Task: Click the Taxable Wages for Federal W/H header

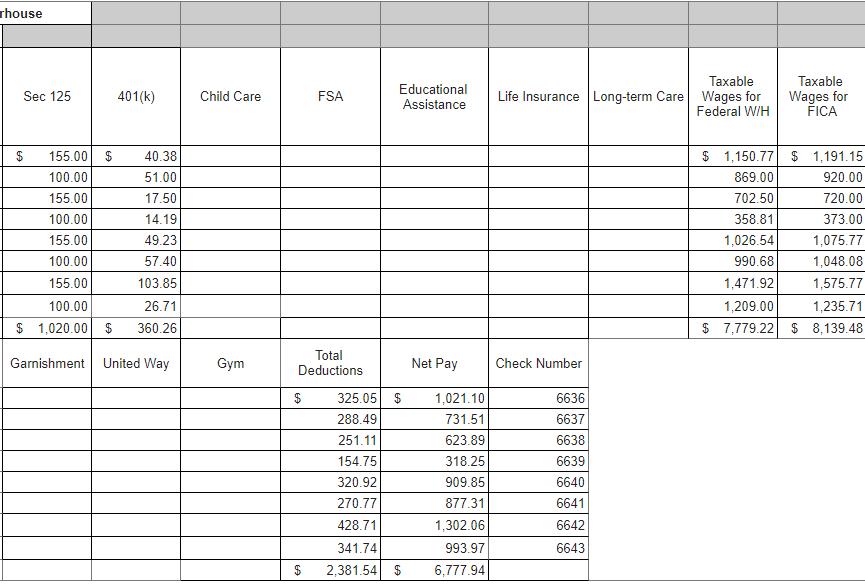Action: coord(732,96)
